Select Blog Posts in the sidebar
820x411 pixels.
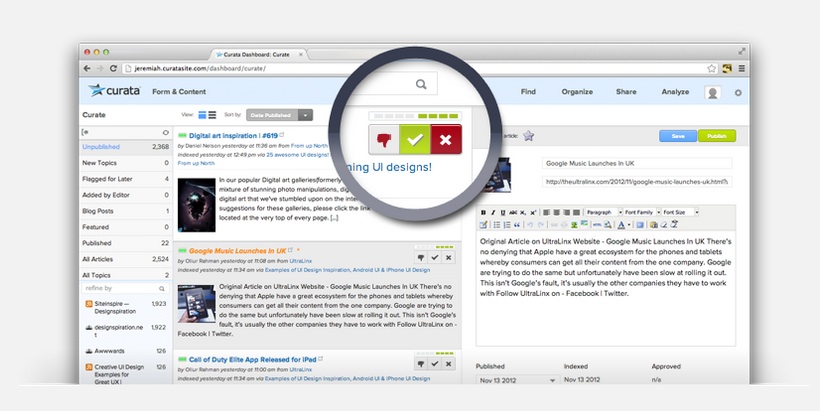pos(126,211)
